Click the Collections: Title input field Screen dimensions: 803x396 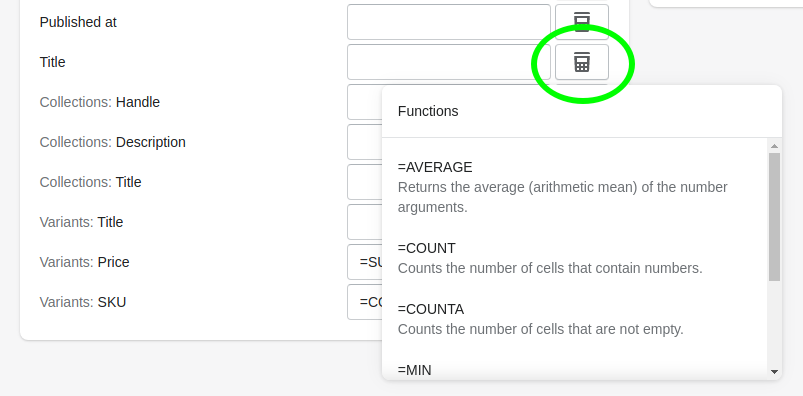click(x=365, y=182)
